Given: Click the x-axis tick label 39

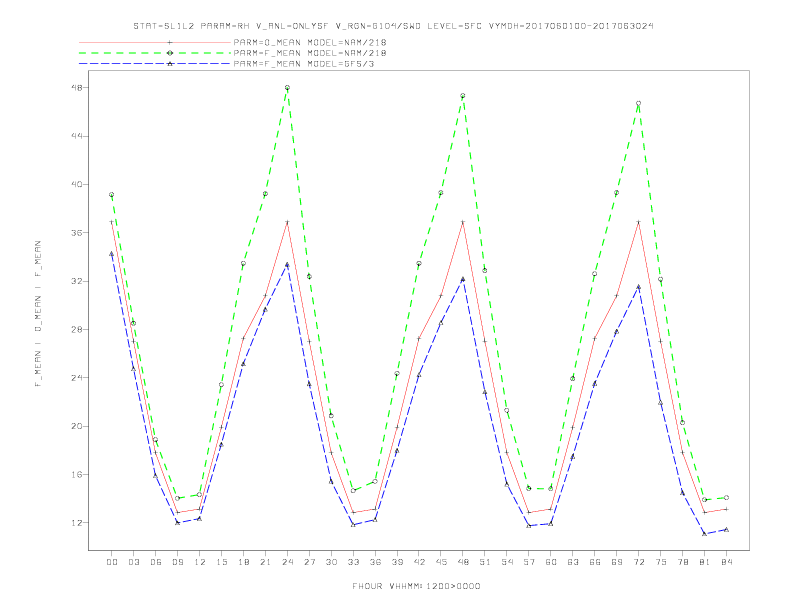Looking at the screenshot, I should (397, 562).
